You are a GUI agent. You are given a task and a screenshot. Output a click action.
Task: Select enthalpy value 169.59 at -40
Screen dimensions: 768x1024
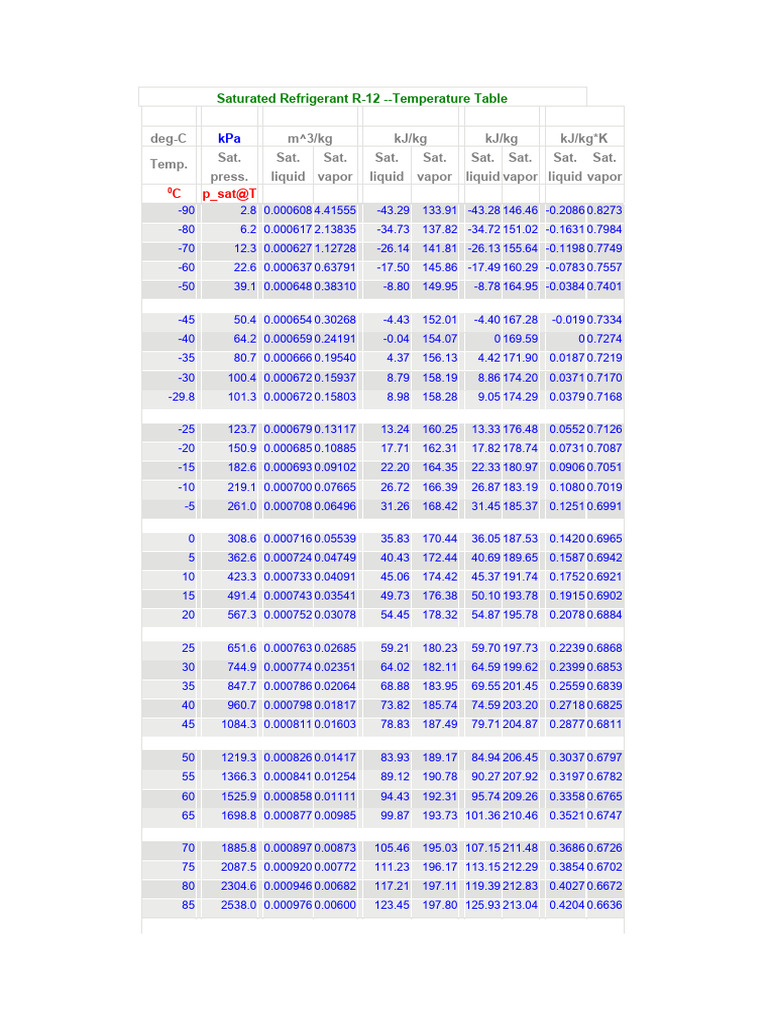520,339
